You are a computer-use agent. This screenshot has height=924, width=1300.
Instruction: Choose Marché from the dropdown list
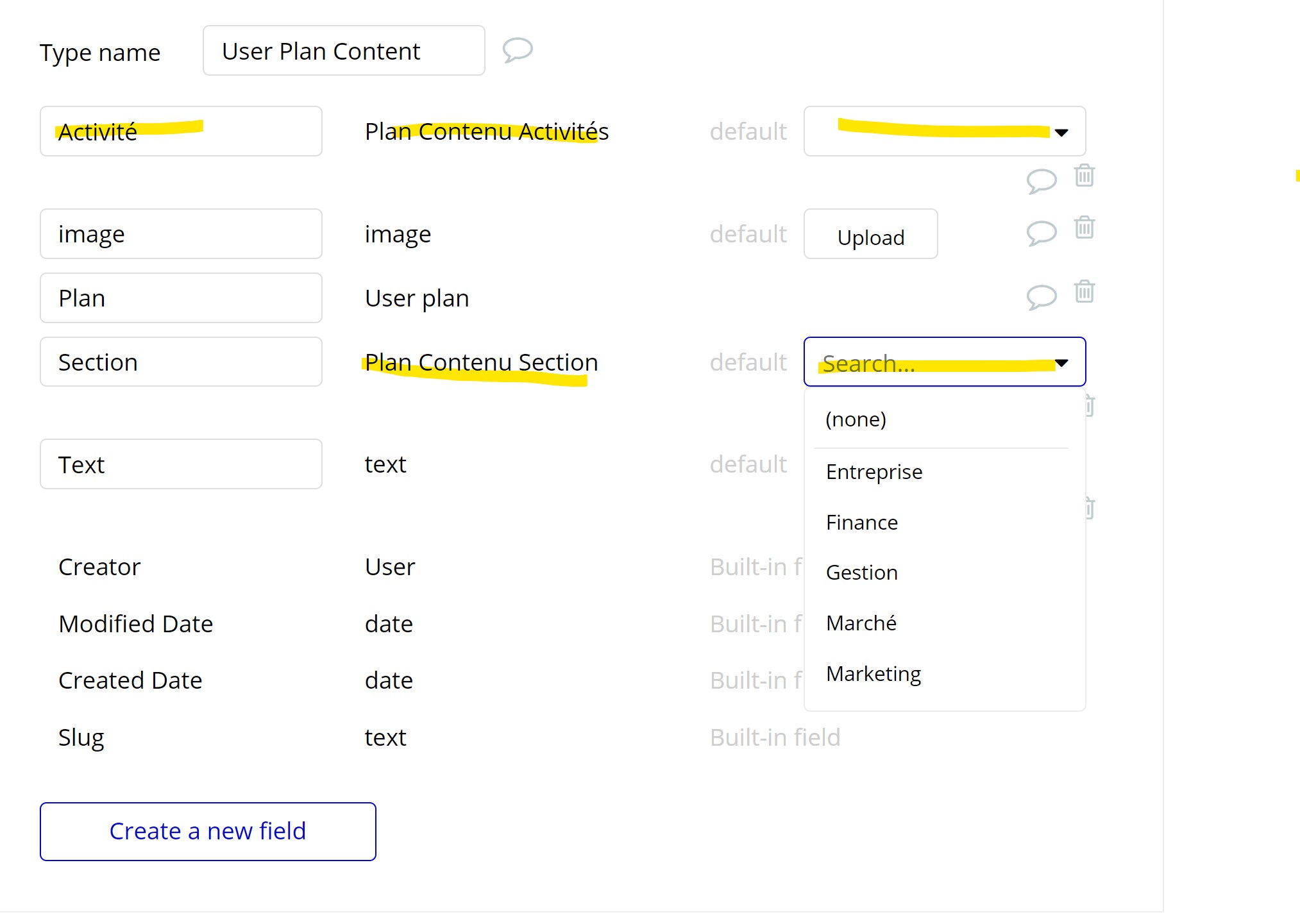point(861,623)
